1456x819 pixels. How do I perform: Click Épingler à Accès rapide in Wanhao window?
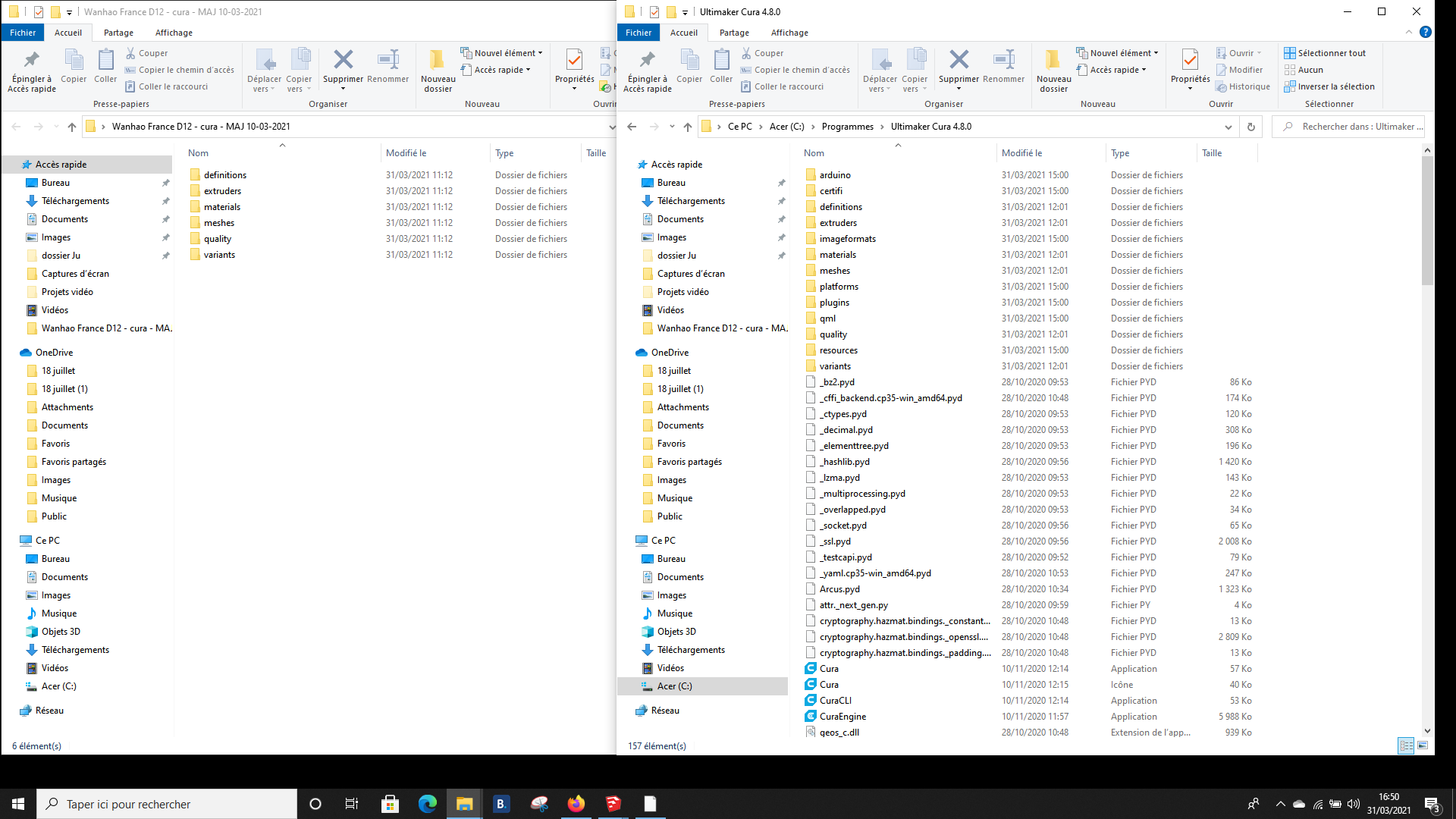coord(32,71)
